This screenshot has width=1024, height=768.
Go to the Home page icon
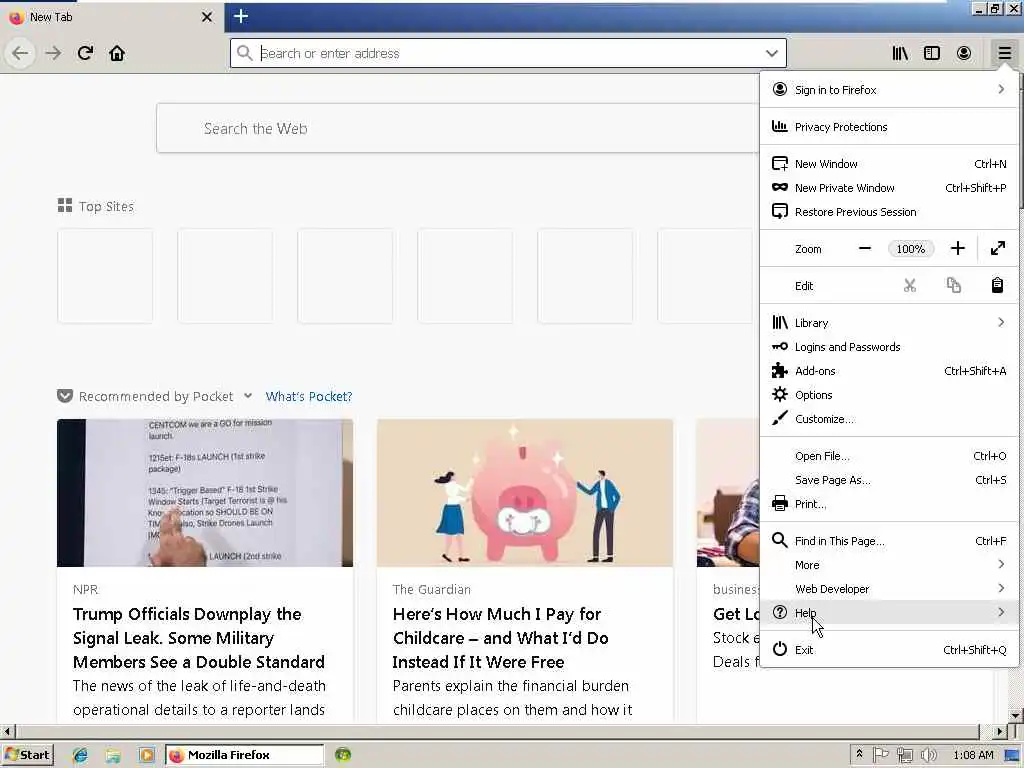[x=117, y=53]
